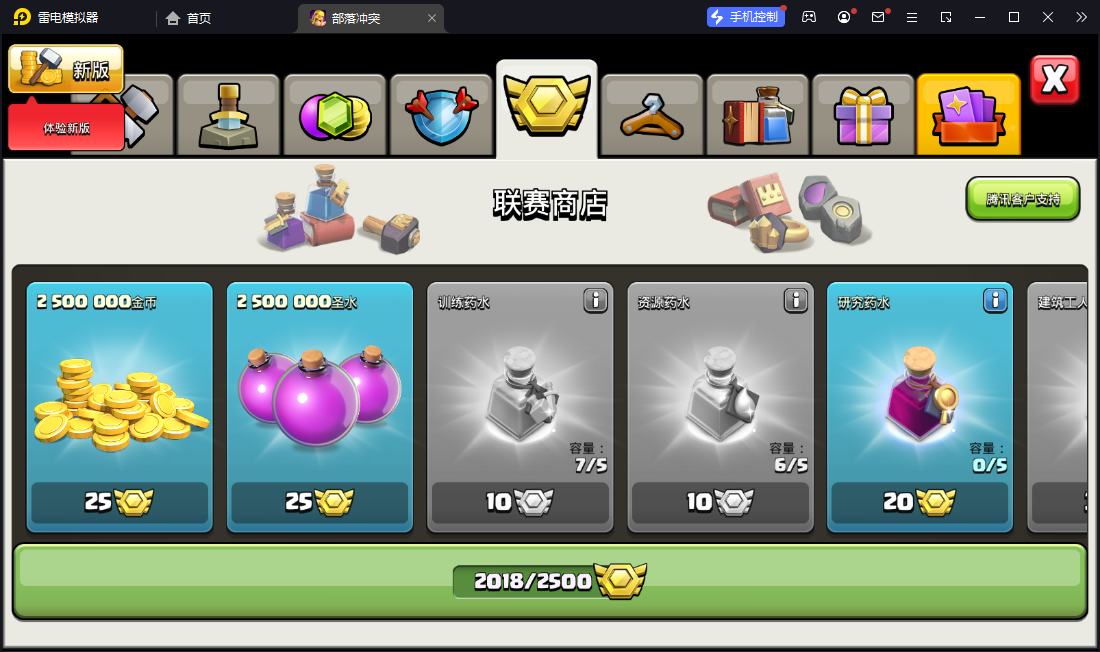Viewport: 1100px width, 652px height.
Task: Close the shop with red X
Action: point(1054,79)
